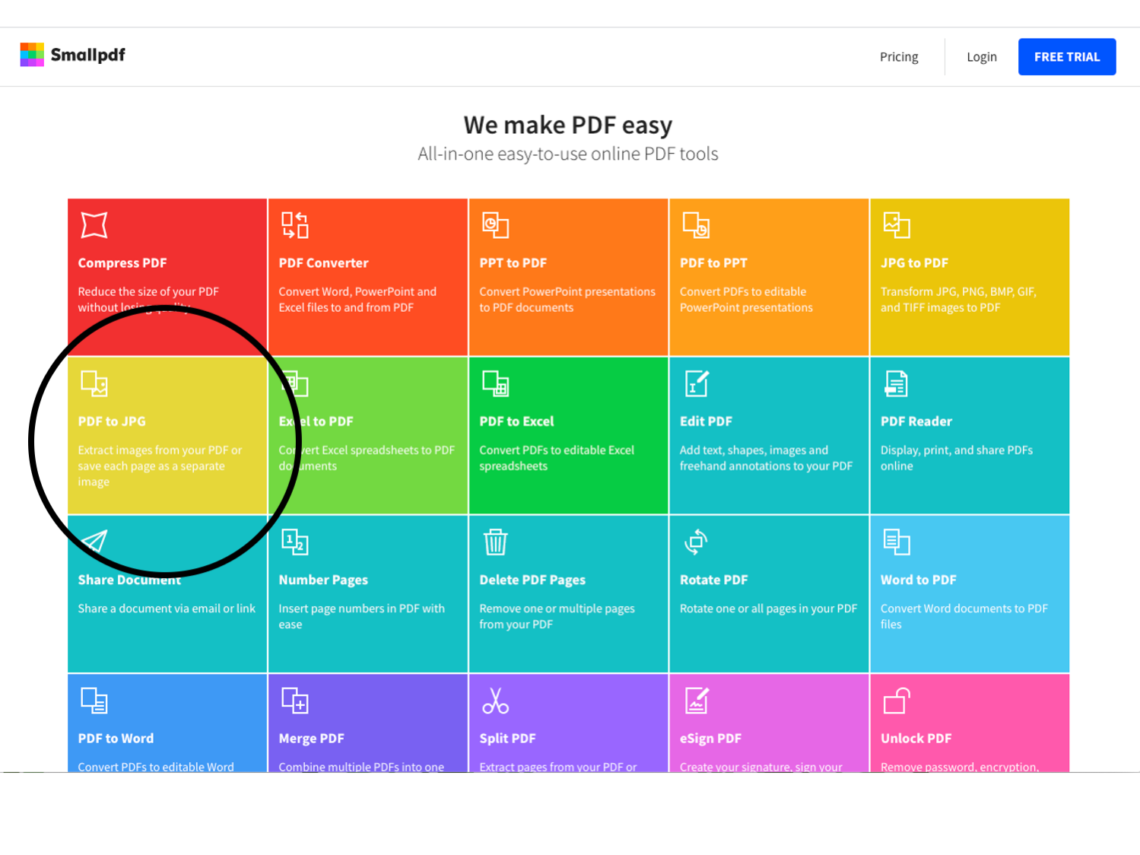Open the Pricing page

(x=899, y=57)
